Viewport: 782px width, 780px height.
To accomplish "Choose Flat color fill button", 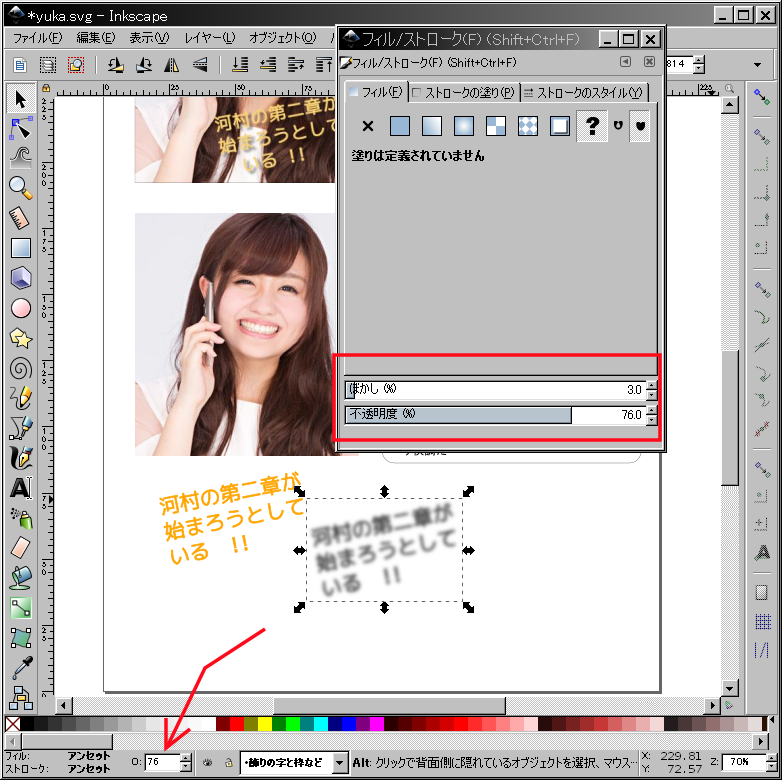I will click(x=399, y=126).
